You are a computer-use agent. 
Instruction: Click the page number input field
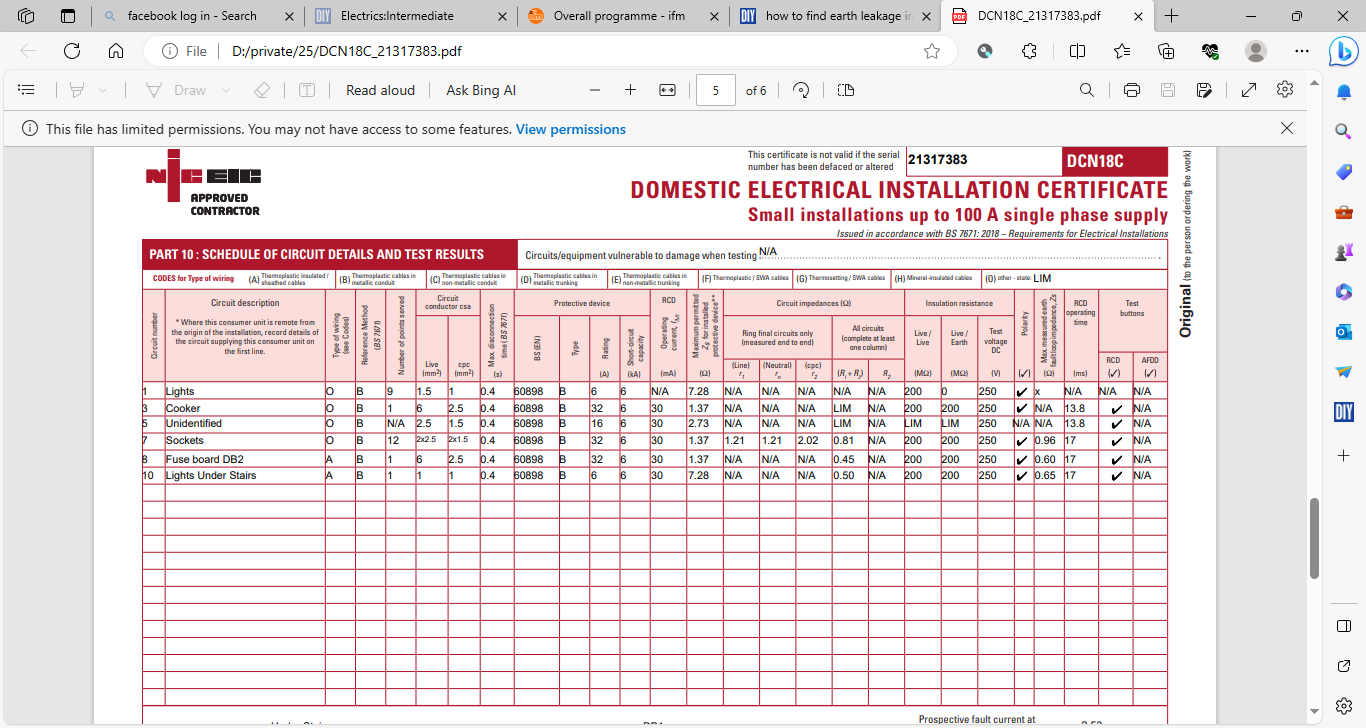(x=716, y=90)
